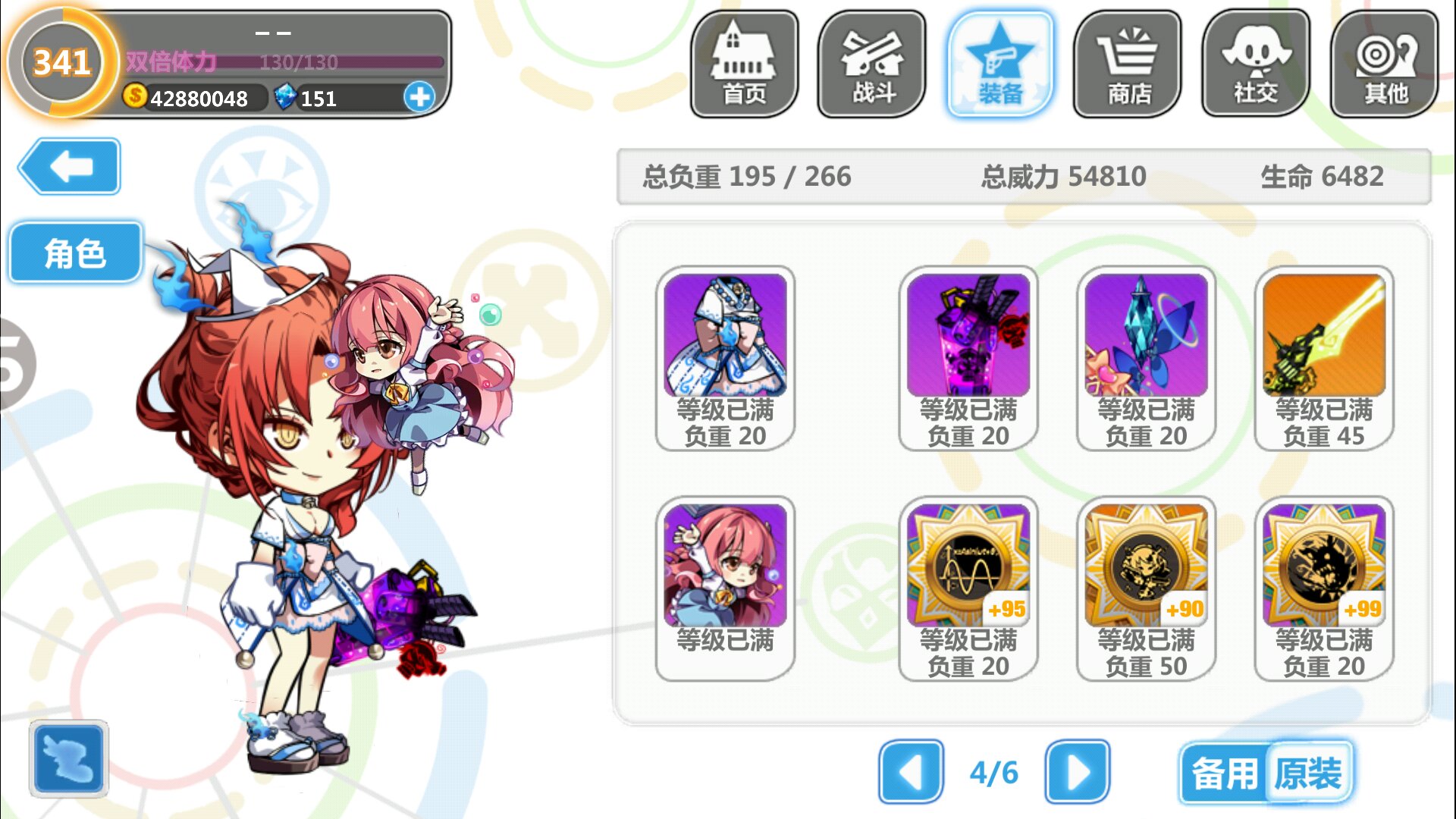Select the golden sword weapon, 负重 45
The width and height of the screenshot is (1456, 819).
tap(1324, 359)
